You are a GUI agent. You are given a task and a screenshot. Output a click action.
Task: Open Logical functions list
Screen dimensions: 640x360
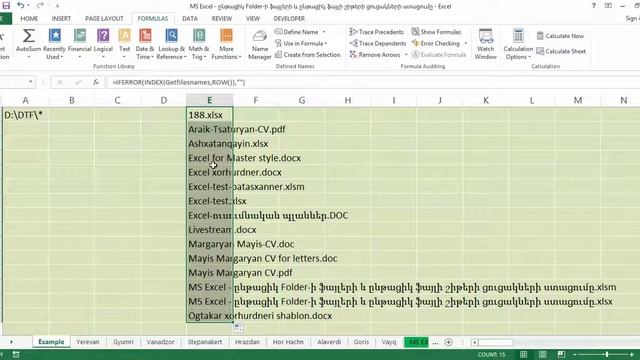[x=103, y=44]
